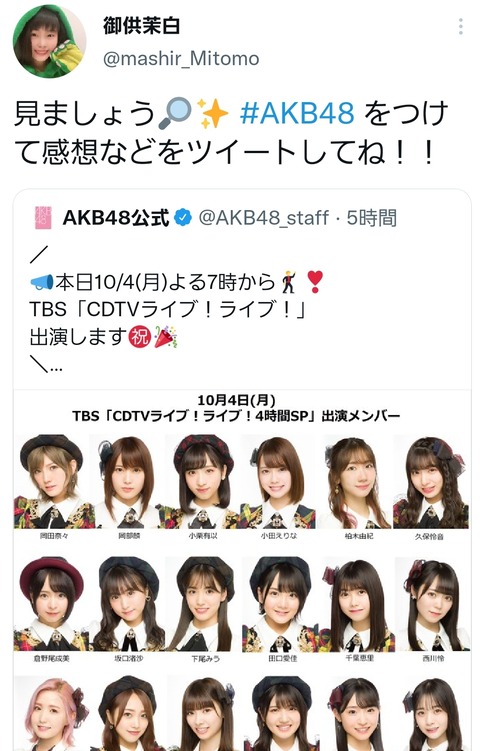Open the 5時間 timestamp of quoted tweet
The image size is (480, 751).
372,218
